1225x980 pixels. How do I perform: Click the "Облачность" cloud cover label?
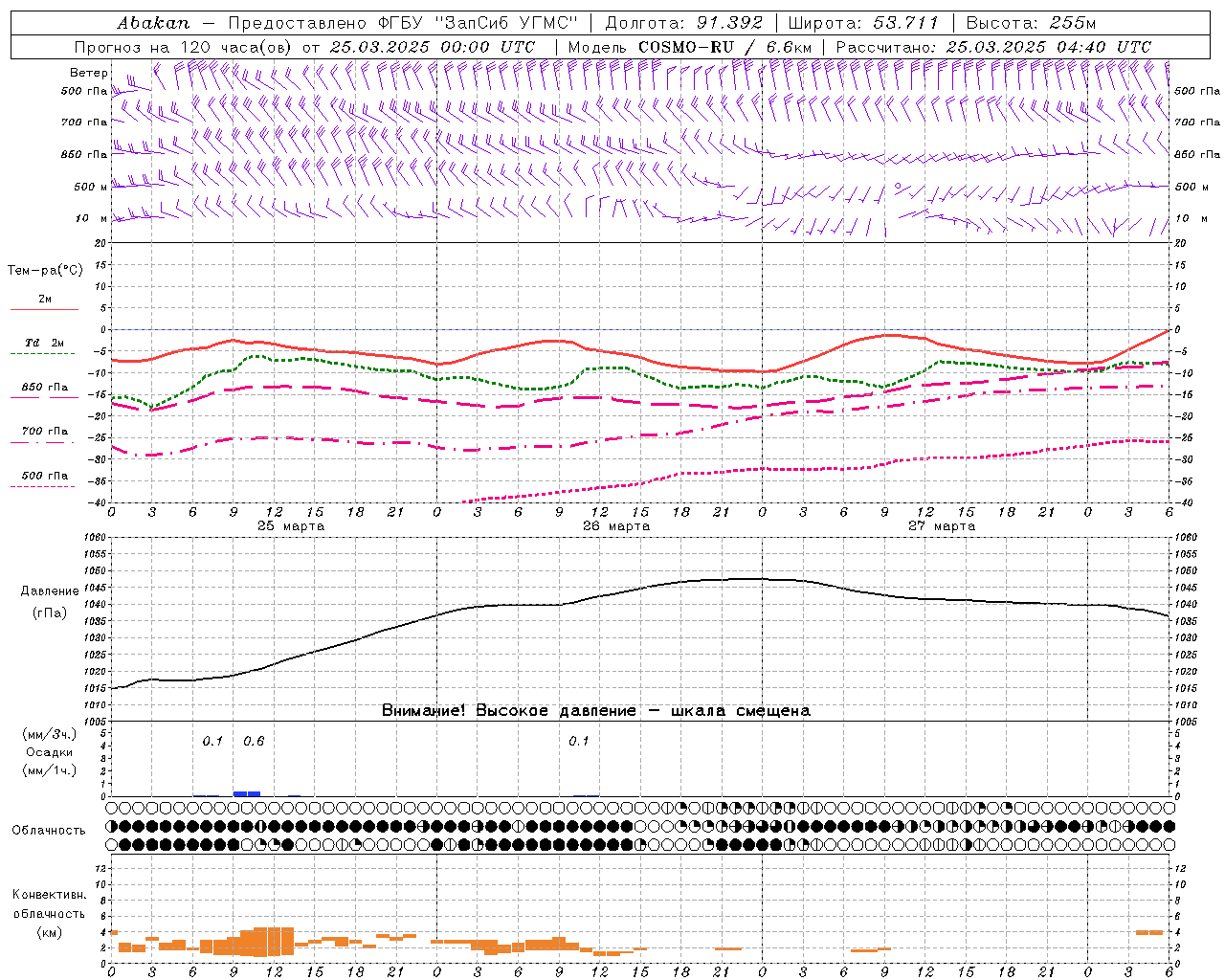[x=49, y=831]
